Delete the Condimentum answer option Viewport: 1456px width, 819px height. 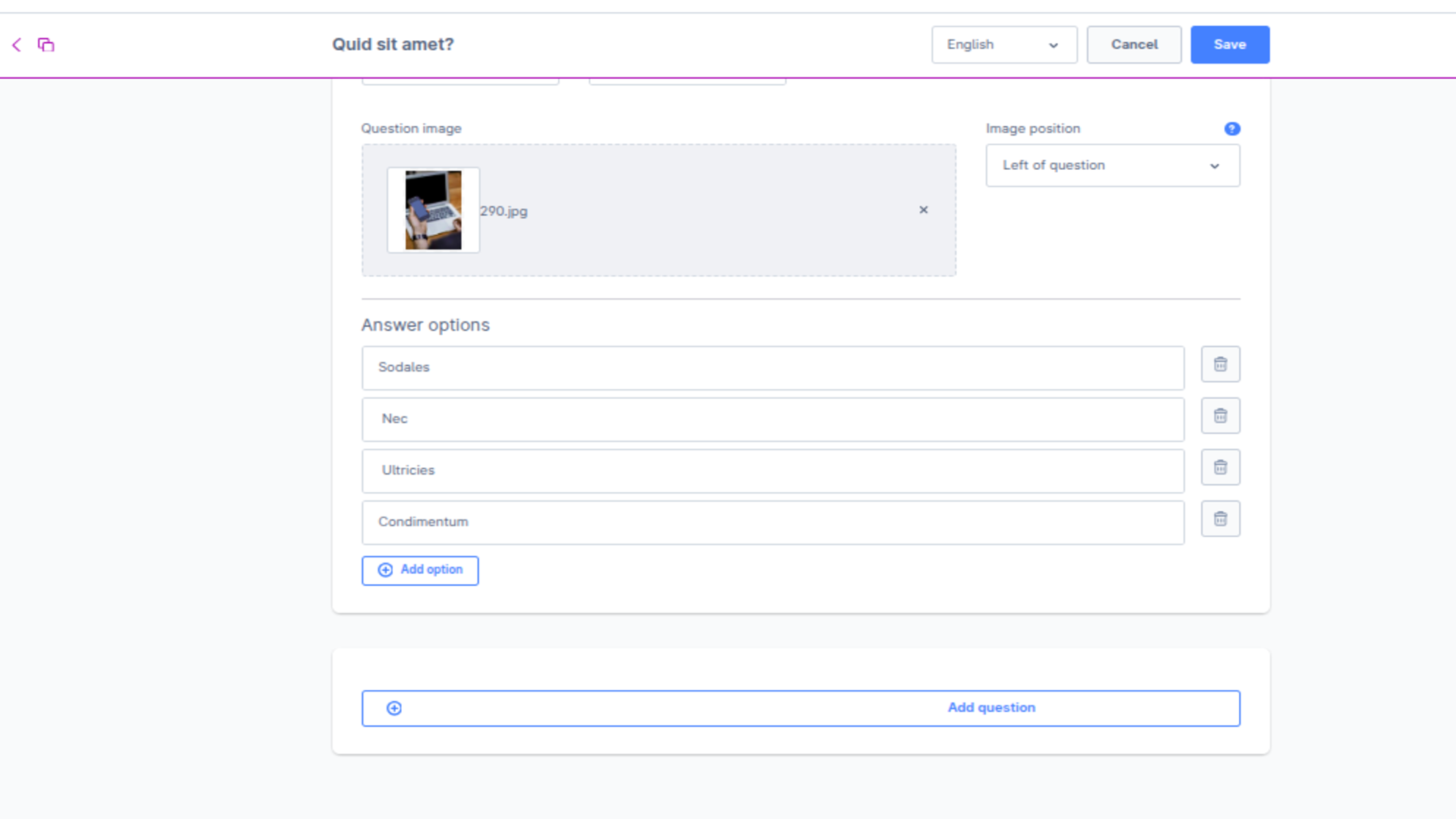click(x=1220, y=519)
